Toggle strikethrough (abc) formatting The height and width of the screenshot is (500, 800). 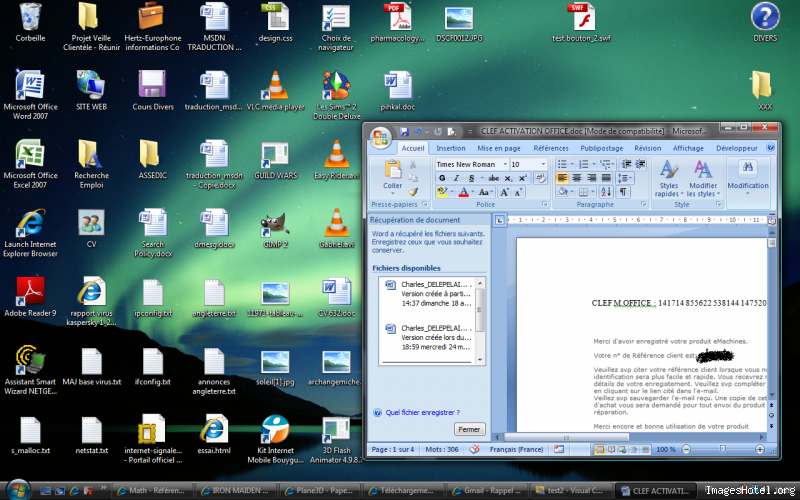[493, 178]
